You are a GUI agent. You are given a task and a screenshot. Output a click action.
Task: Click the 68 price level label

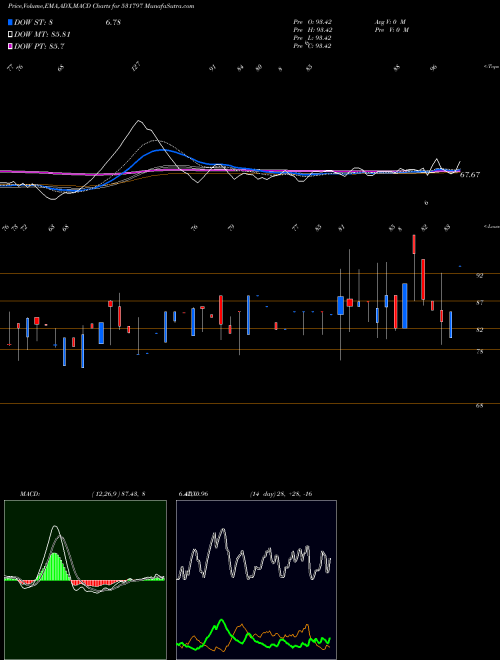tap(479, 406)
